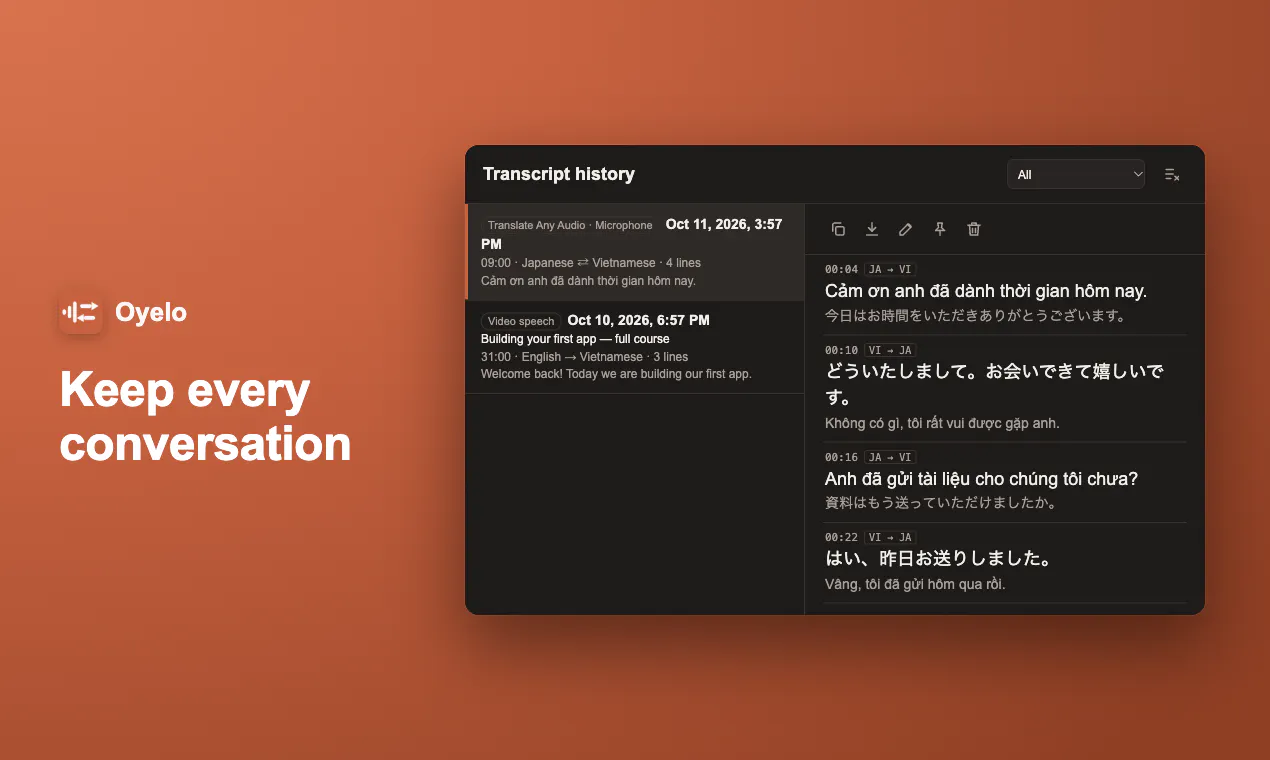
Task: Click the "Transcript history" heading
Action: (559, 174)
